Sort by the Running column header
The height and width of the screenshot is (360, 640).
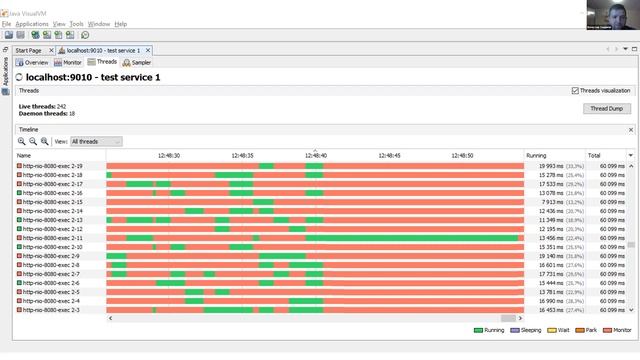(x=555, y=156)
